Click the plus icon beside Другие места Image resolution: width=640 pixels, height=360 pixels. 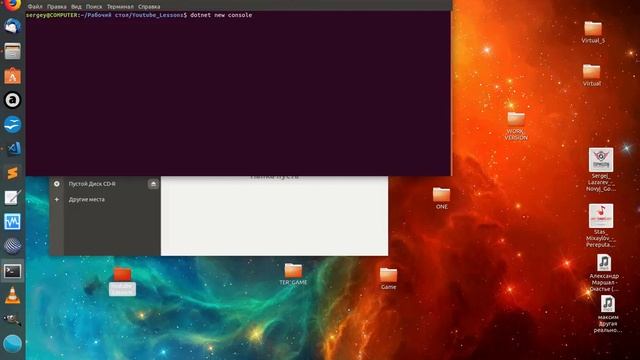coord(57,200)
